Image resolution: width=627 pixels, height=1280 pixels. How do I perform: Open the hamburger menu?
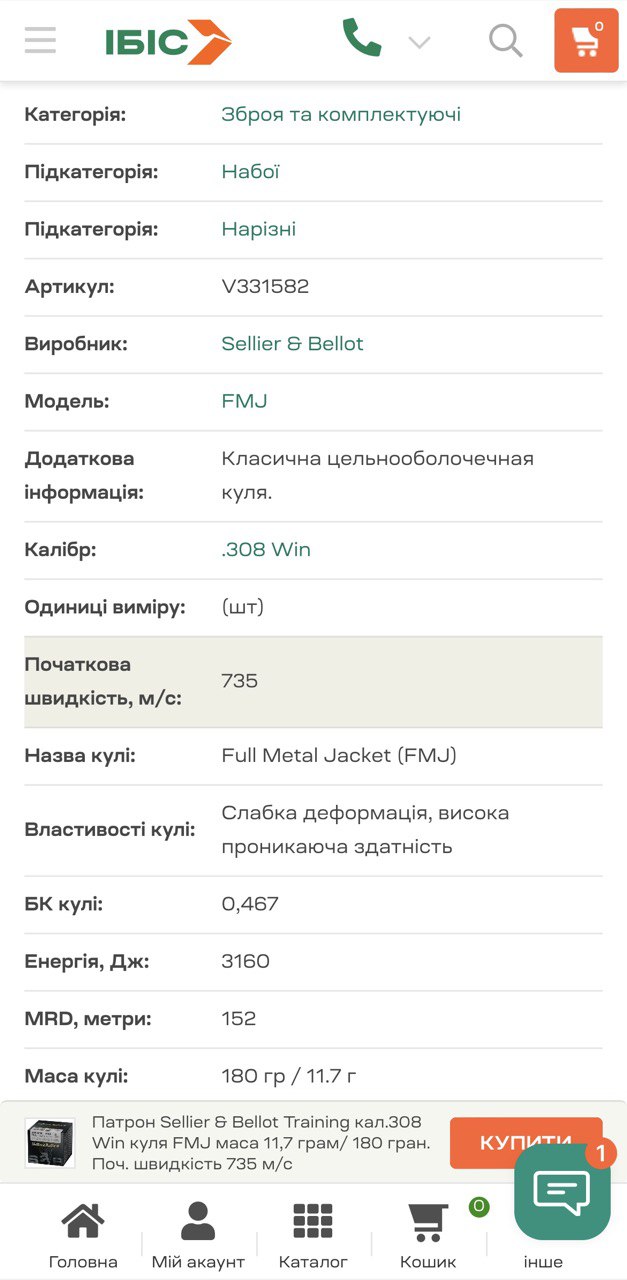tap(41, 41)
